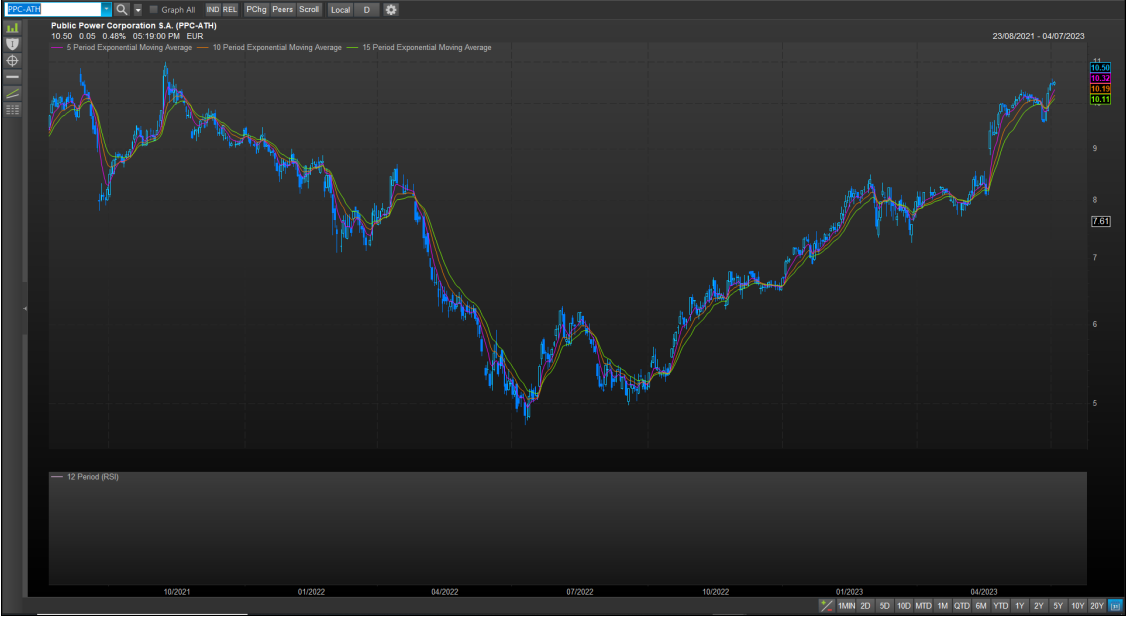This screenshot has width=1126, height=617.
Task: Choose the trend line drawing tool
Action: (13, 93)
